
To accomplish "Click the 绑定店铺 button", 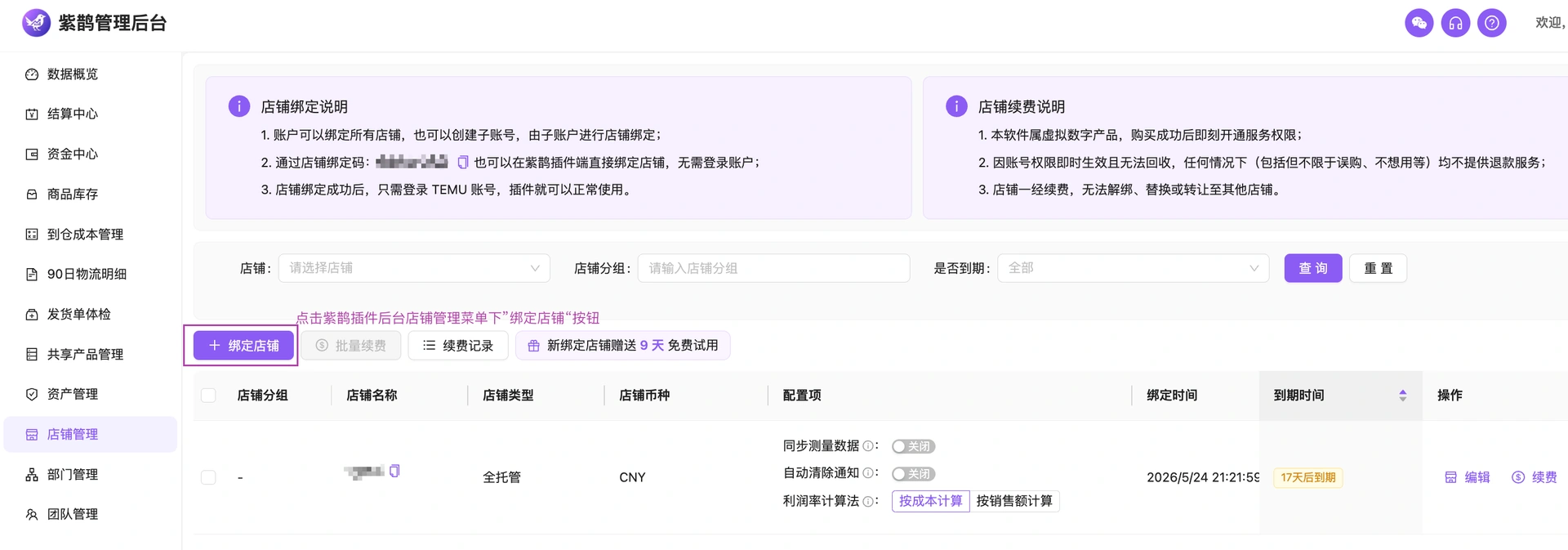I will pos(243,346).
